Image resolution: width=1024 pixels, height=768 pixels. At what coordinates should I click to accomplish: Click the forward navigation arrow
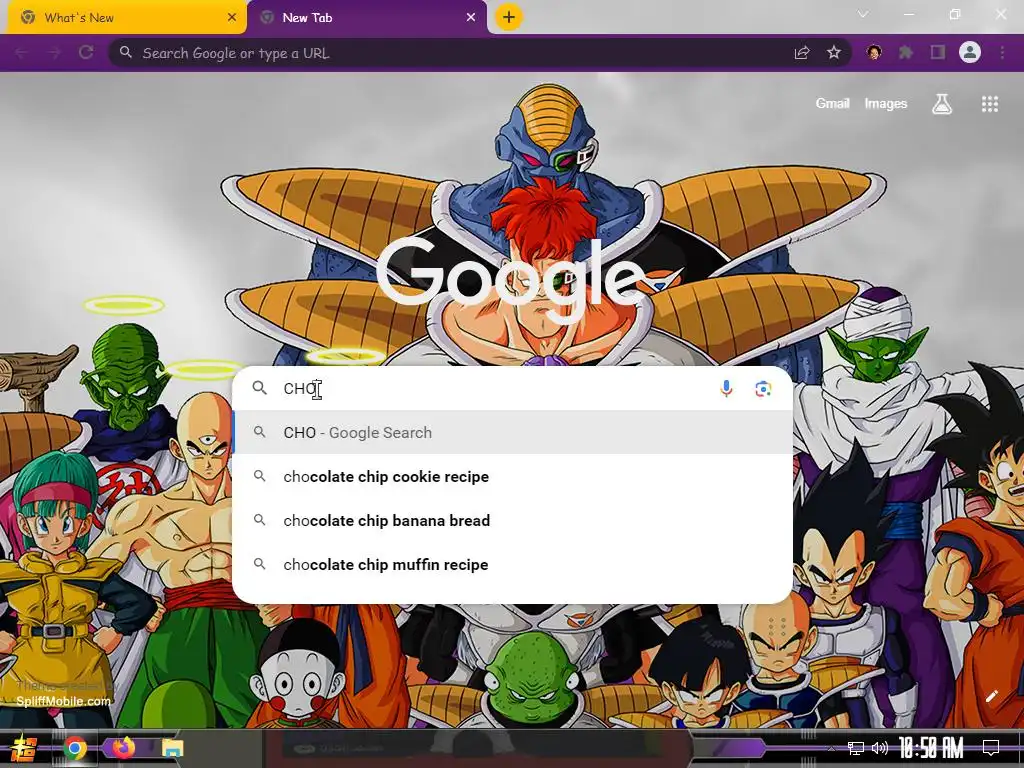(x=54, y=52)
